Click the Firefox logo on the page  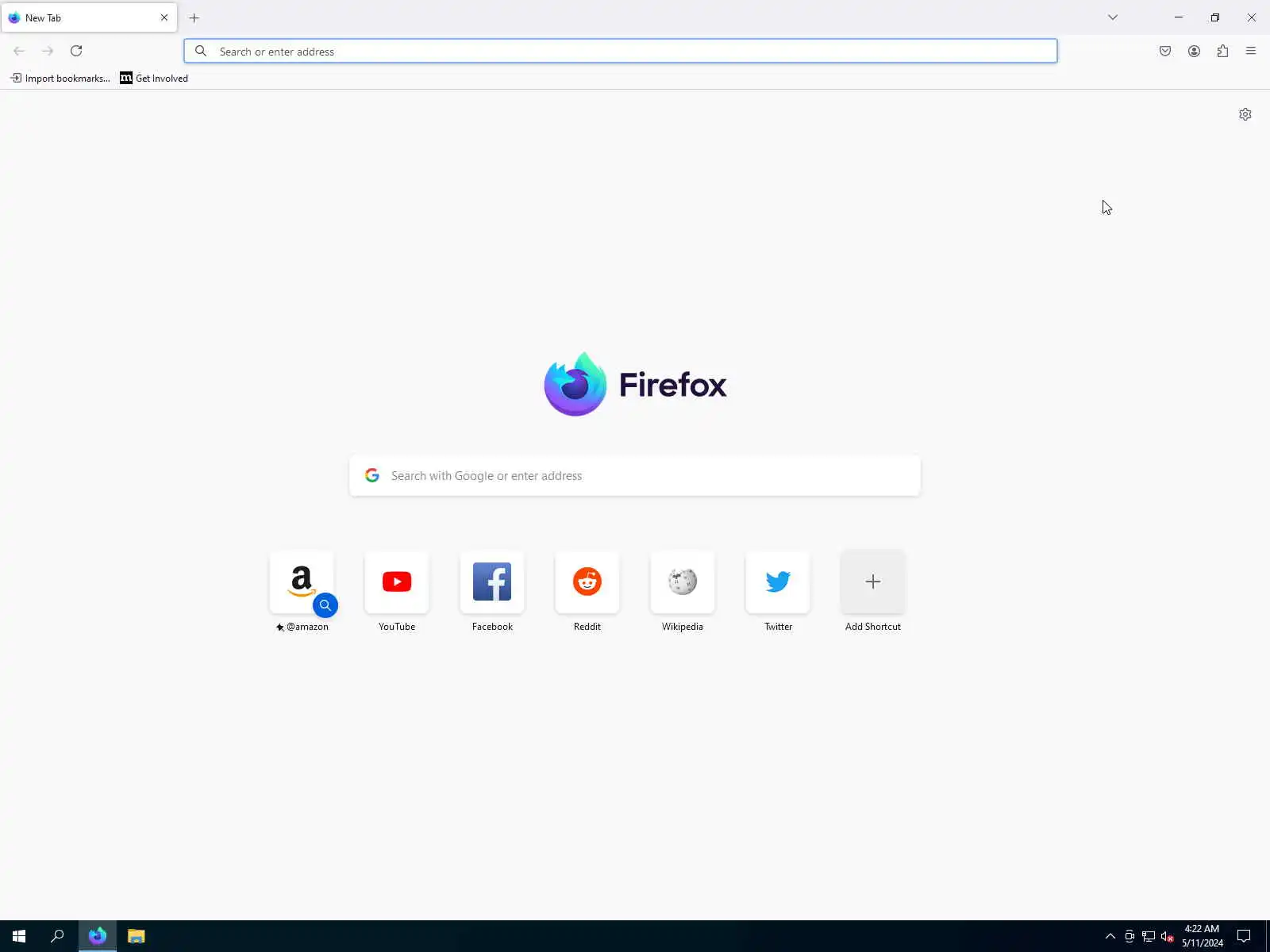pyautogui.click(x=575, y=385)
